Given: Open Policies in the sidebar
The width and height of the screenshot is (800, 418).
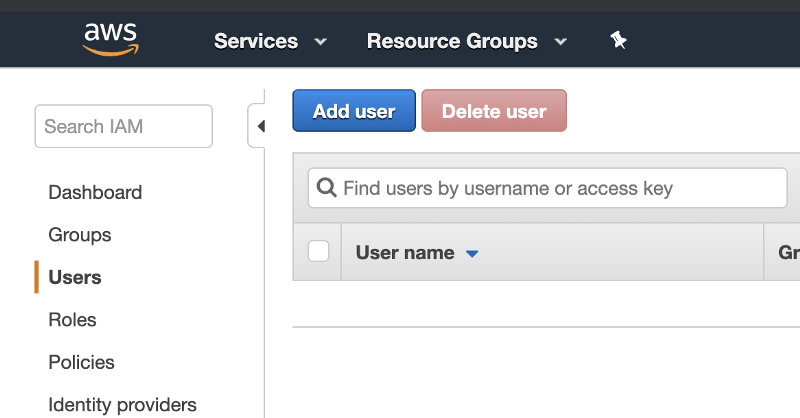Looking at the screenshot, I should click(x=81, y=362).
